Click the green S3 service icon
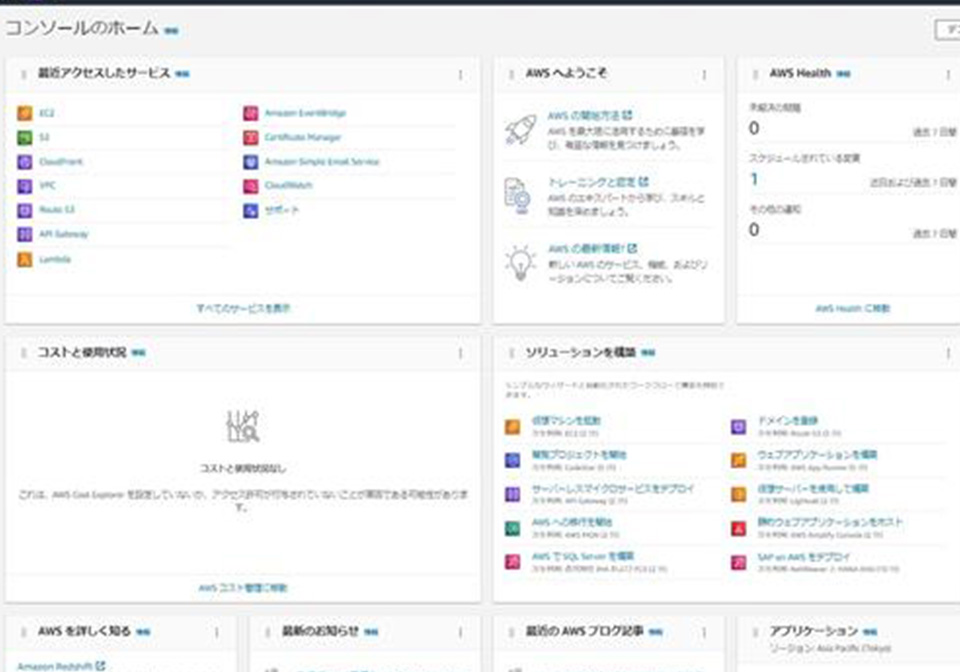The width and height of the screenshot is (960, 672). [24, 138]
